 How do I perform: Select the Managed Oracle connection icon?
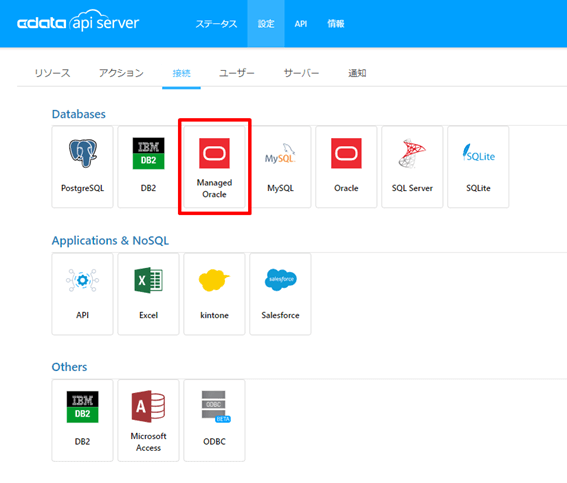[x=214, y=153]
